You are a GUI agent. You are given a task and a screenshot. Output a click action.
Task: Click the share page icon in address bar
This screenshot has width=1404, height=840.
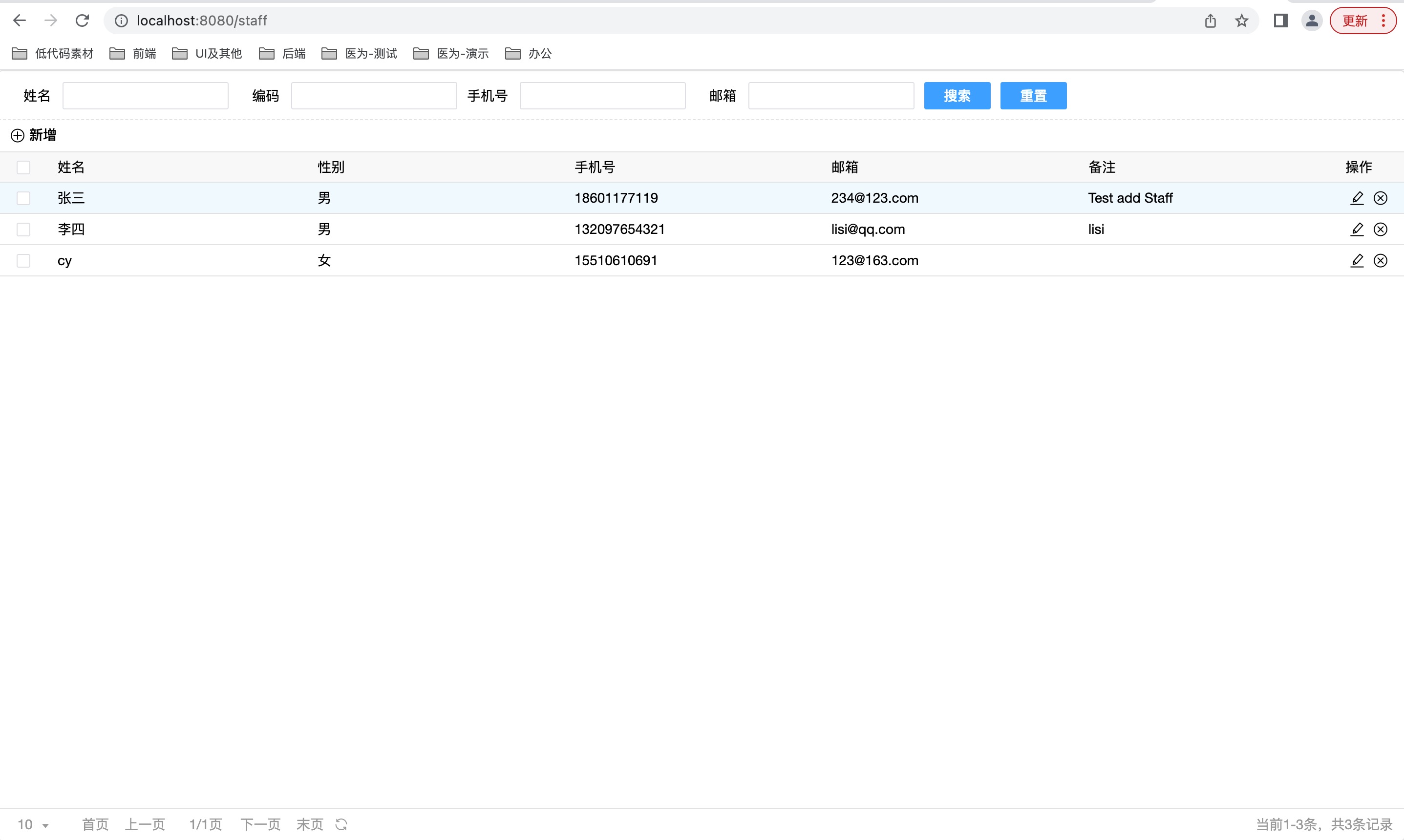pyautogui.click(x=1211, y=21)
